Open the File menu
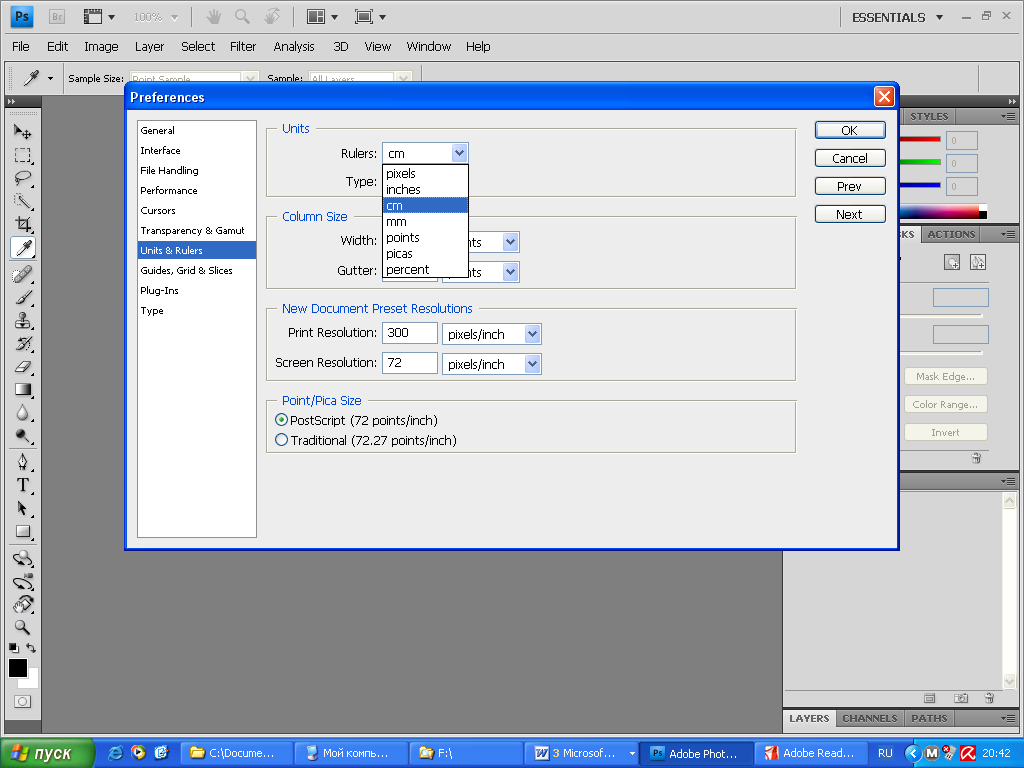 pos(21,46)
